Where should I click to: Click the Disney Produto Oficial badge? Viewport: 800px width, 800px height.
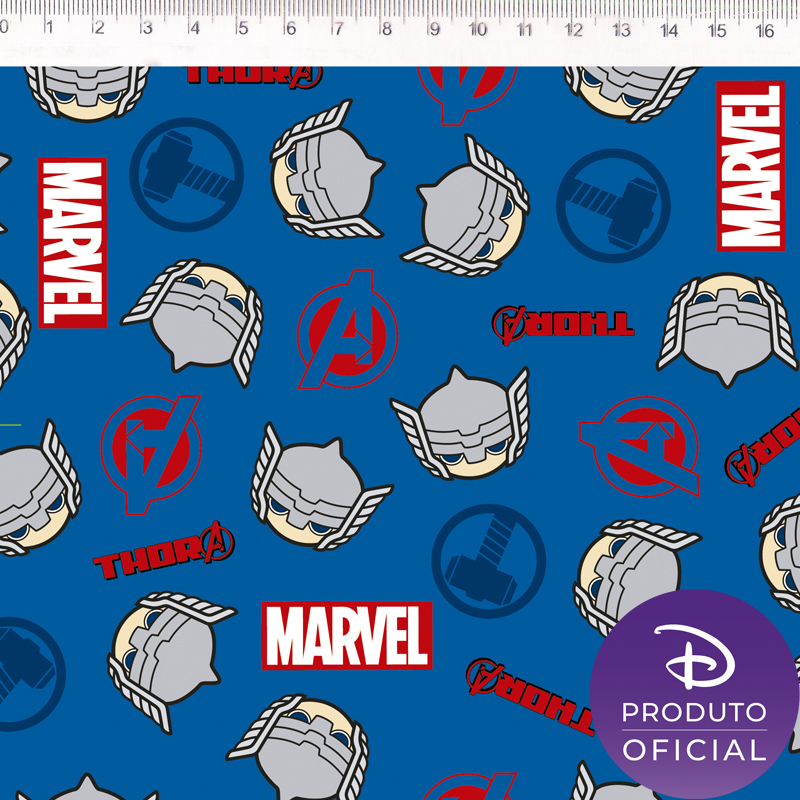[694, 693]
